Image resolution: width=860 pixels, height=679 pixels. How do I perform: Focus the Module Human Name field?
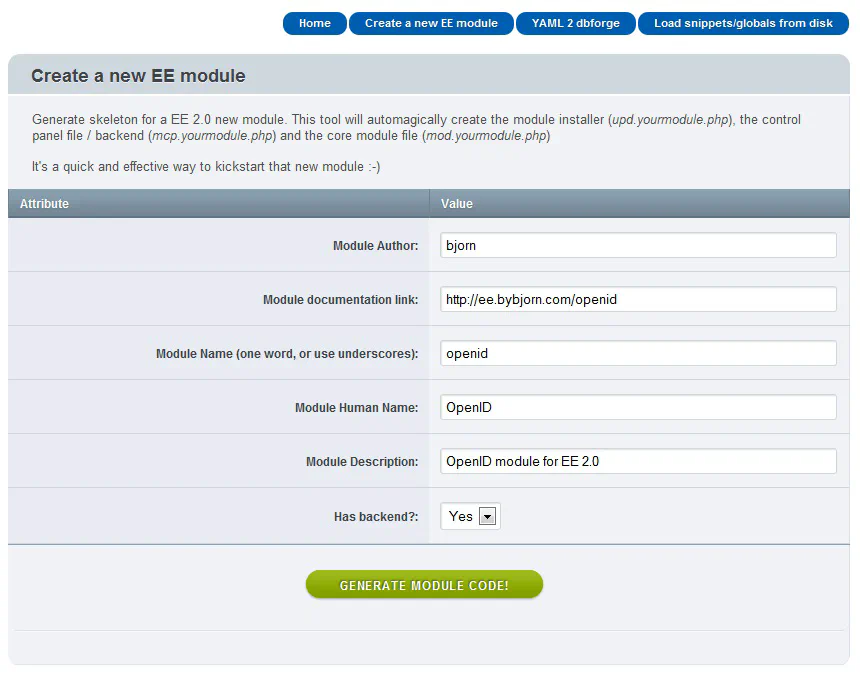[x=638, y=408]
